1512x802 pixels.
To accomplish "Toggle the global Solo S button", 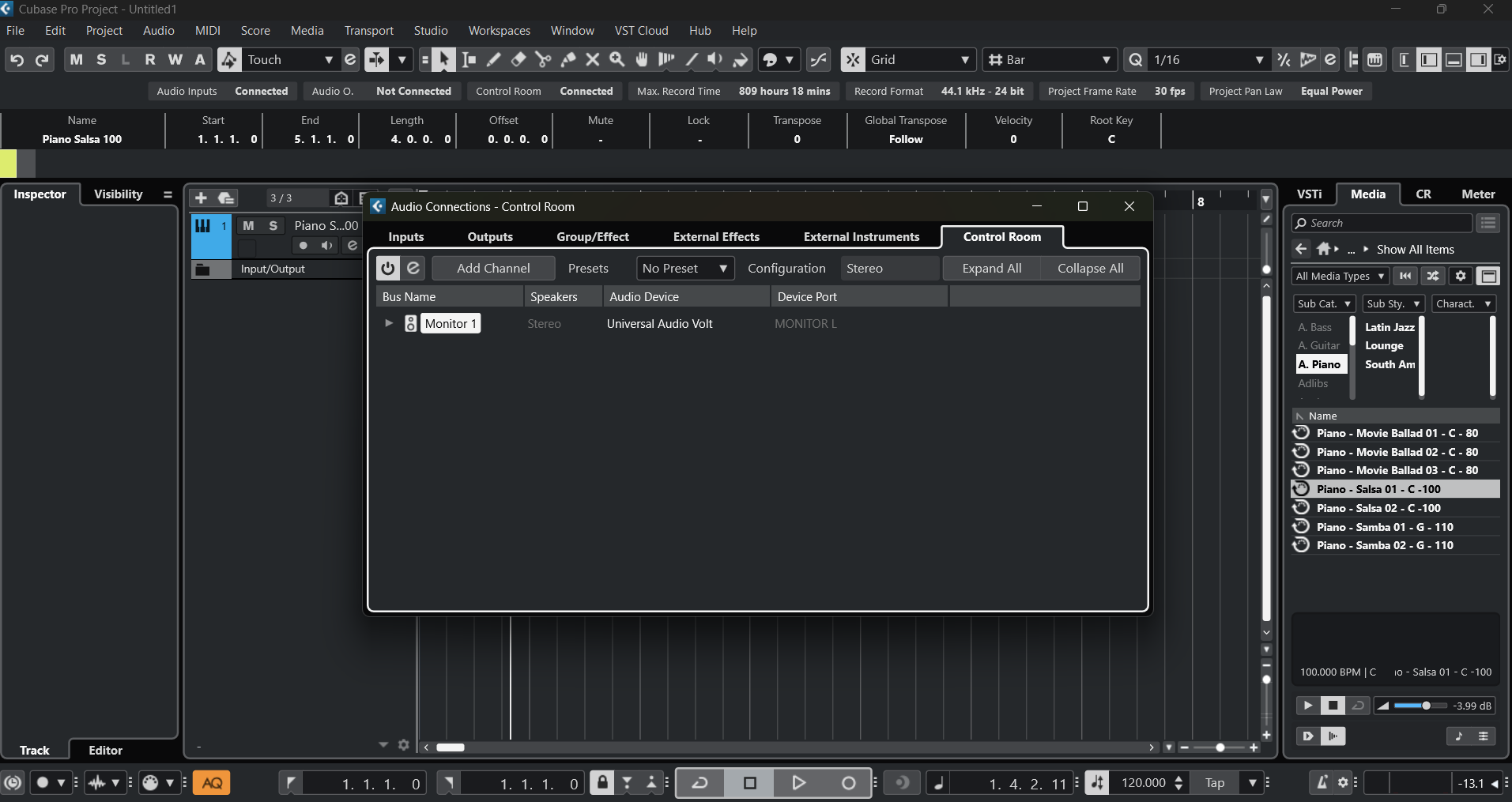I will pyautogui.click(x=101, y=60).
